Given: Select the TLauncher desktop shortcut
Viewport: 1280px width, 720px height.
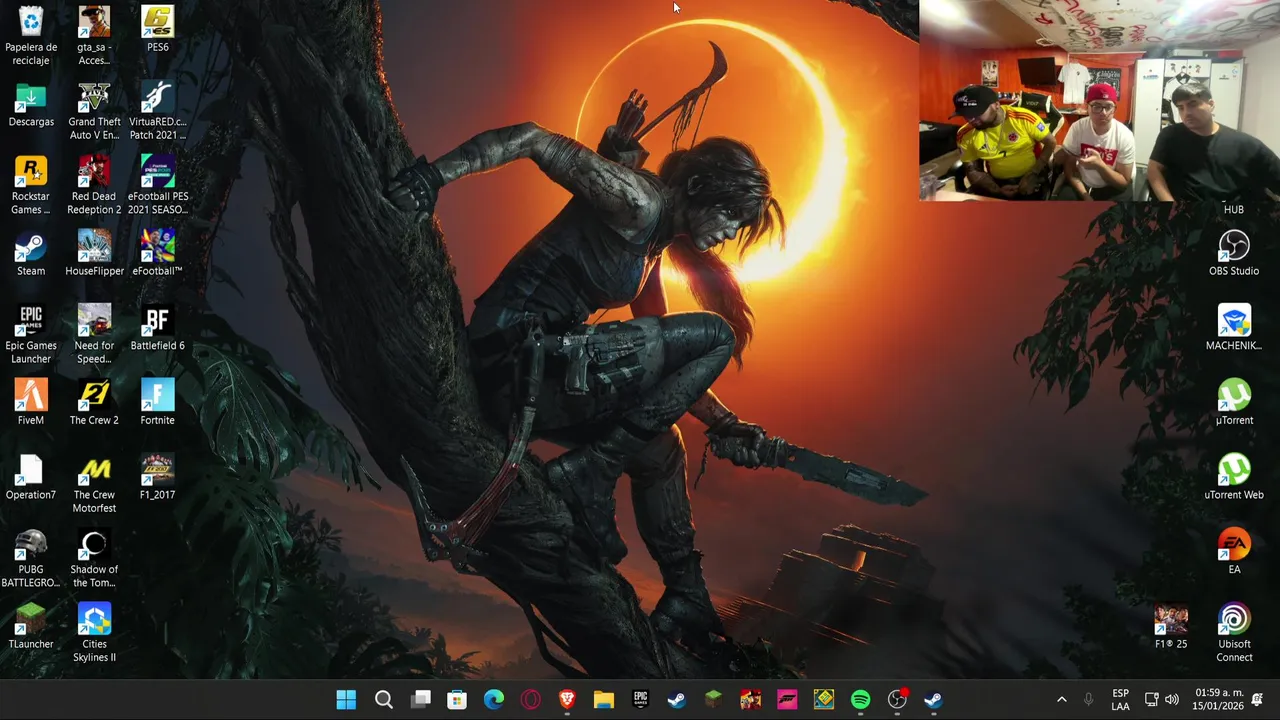Looking at the screenshot, I should (x=31, y=626).
